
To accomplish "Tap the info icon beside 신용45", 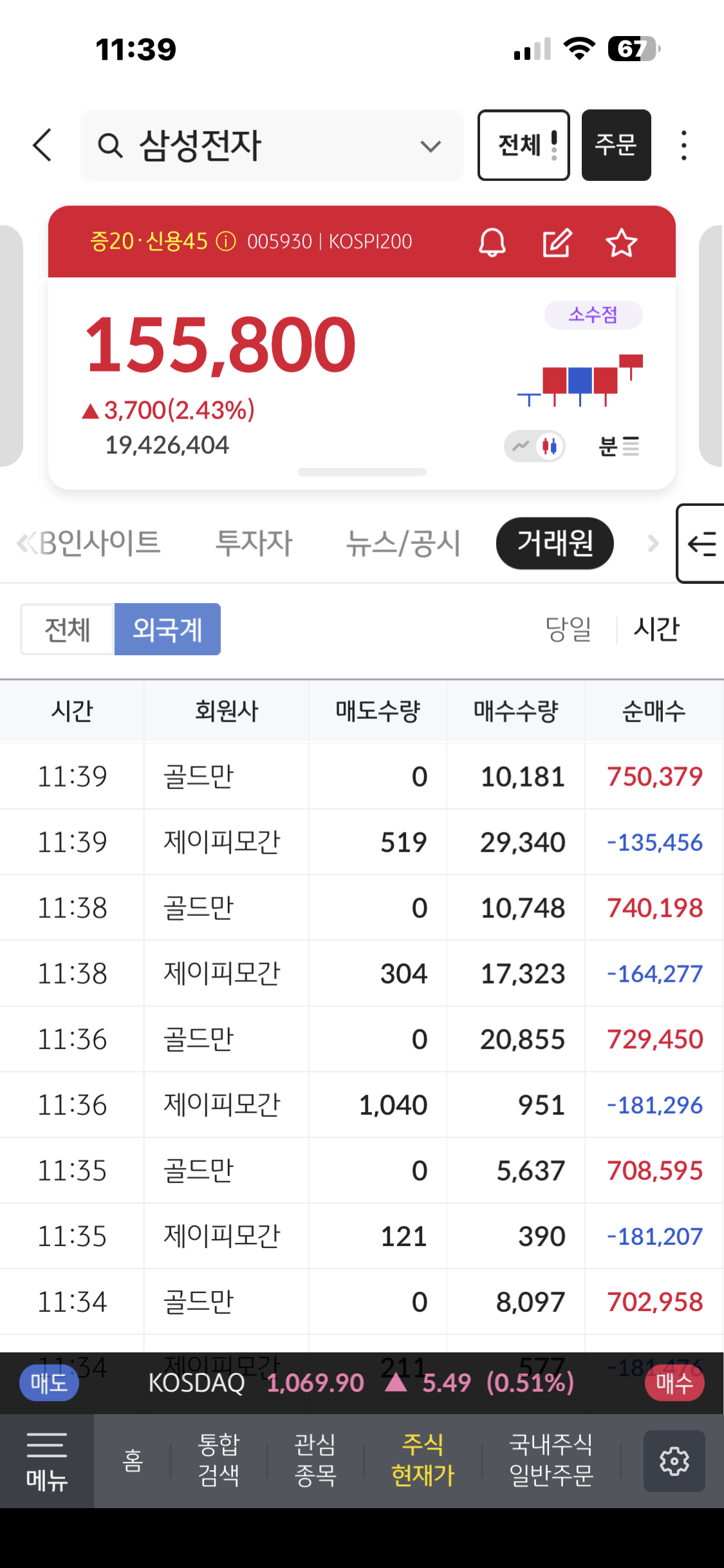I will pos(226,241).
